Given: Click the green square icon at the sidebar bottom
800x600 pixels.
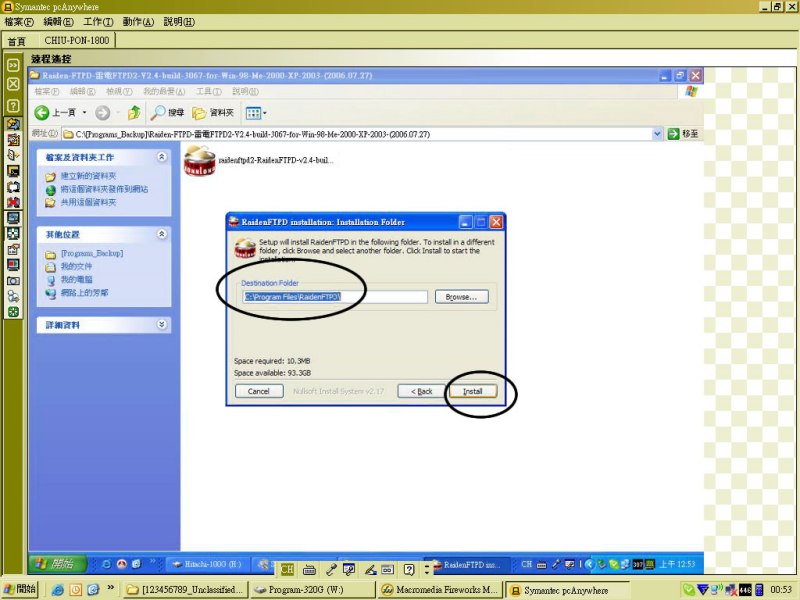Looking at the screenshot, I should coord(13,312).
